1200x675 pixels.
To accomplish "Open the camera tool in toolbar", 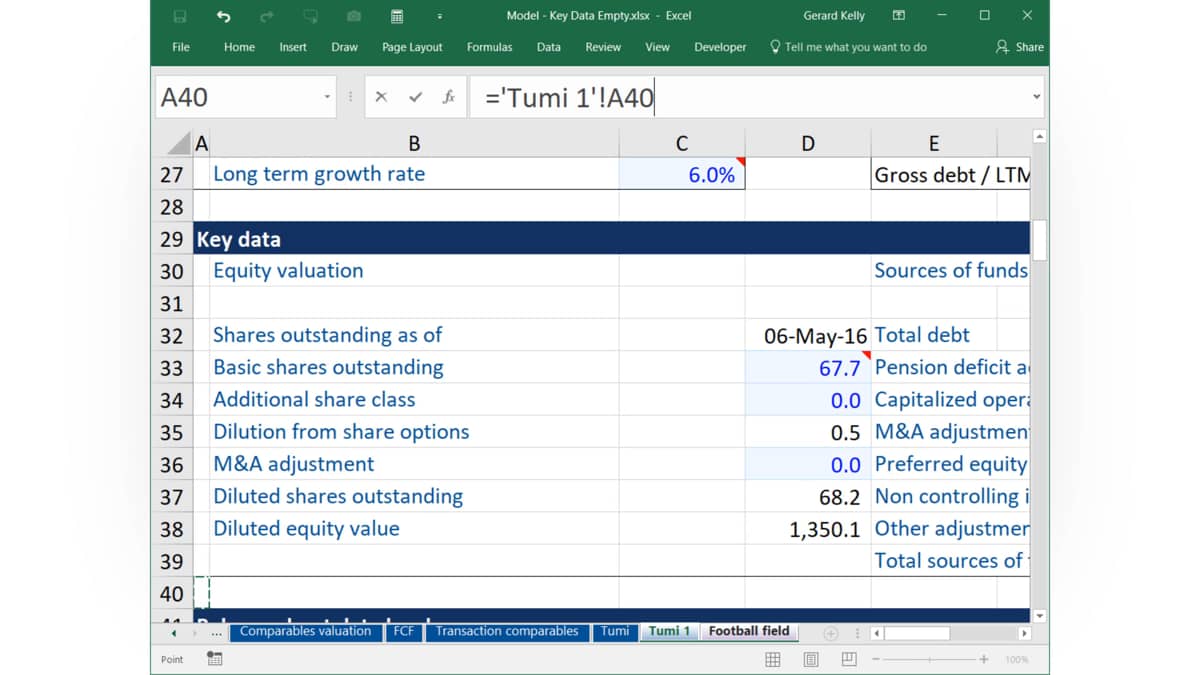I will click(354, 16).
